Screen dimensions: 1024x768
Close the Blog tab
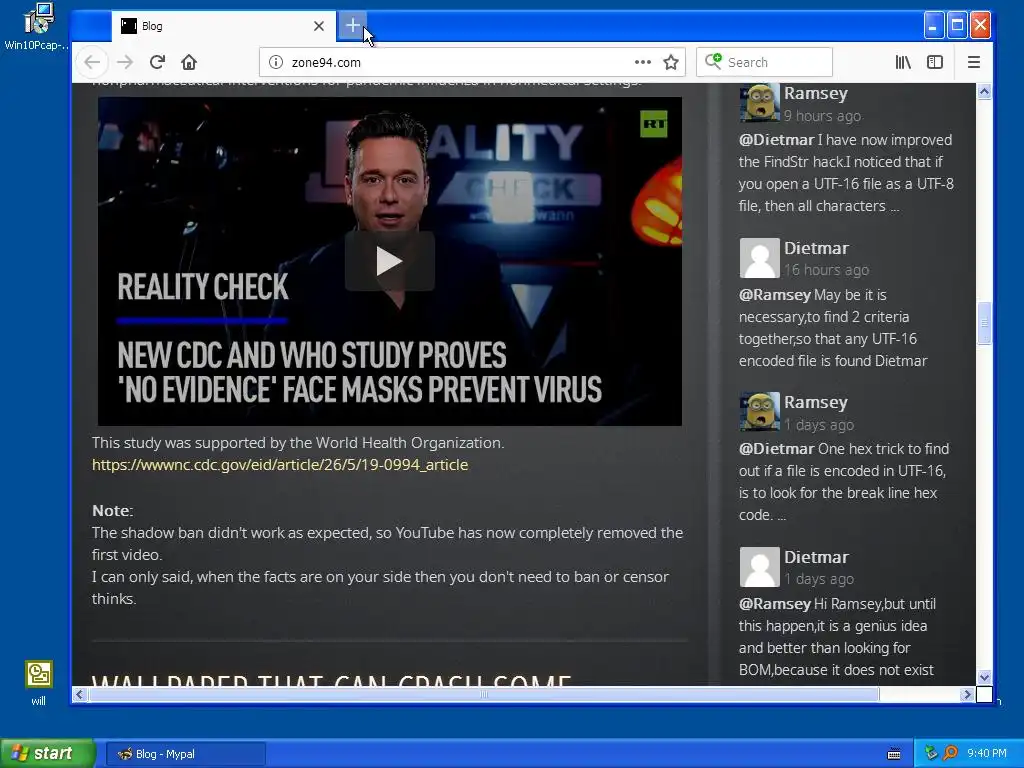pos(319,26)
